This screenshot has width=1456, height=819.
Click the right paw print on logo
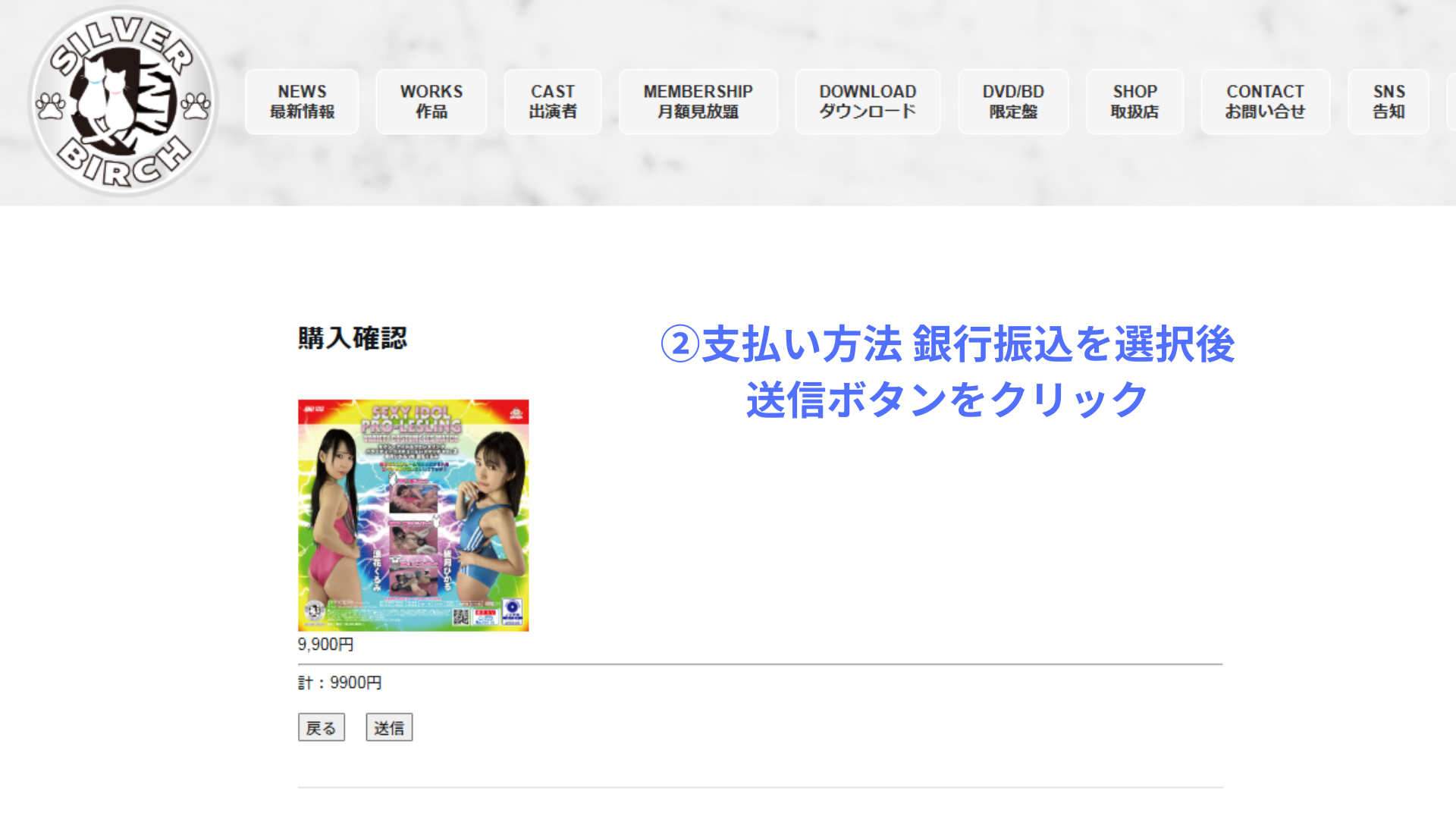pyautogui.click(x=196, y=105)
